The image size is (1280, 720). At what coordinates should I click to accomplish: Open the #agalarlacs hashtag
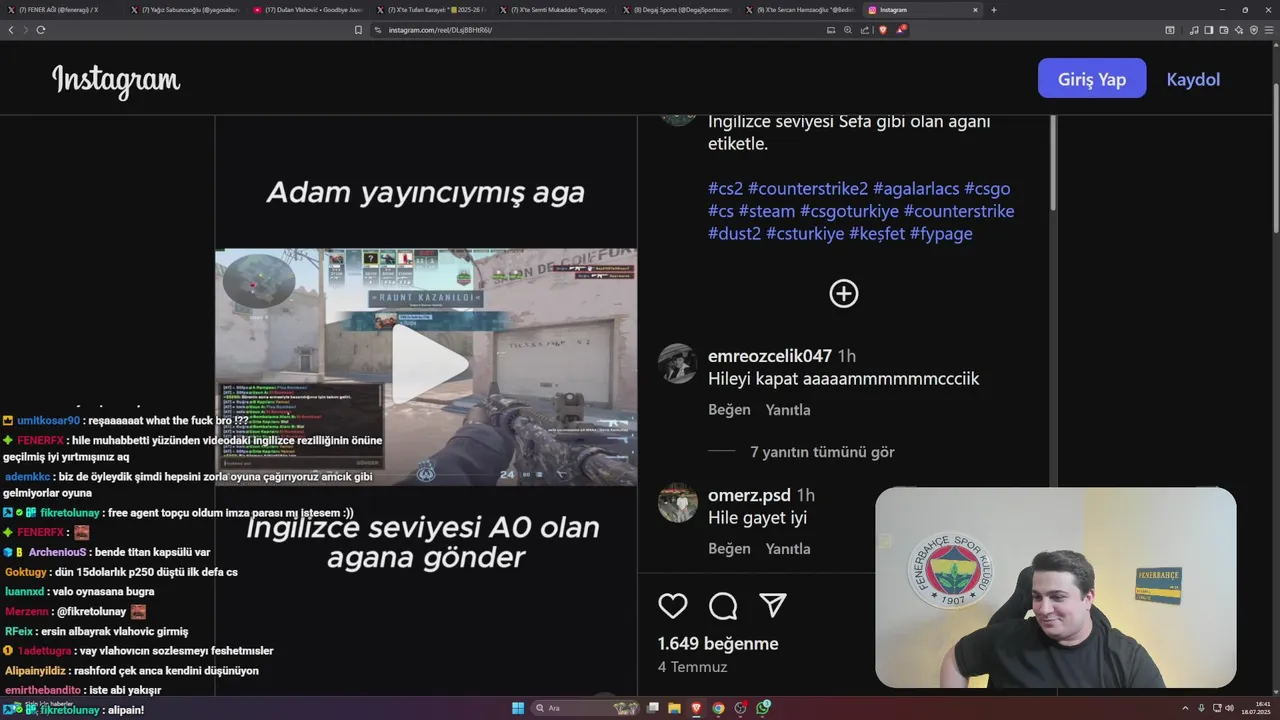(916, 188)
